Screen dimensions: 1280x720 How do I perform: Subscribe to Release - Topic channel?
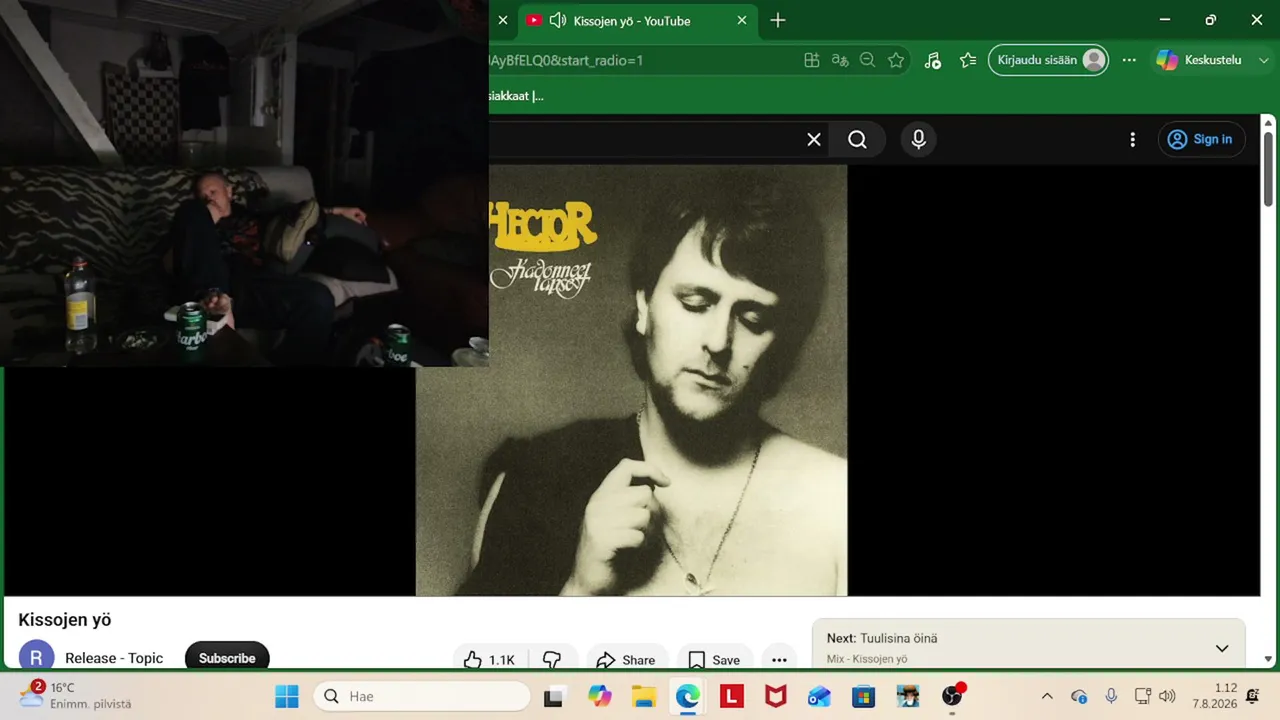[227, 657]
